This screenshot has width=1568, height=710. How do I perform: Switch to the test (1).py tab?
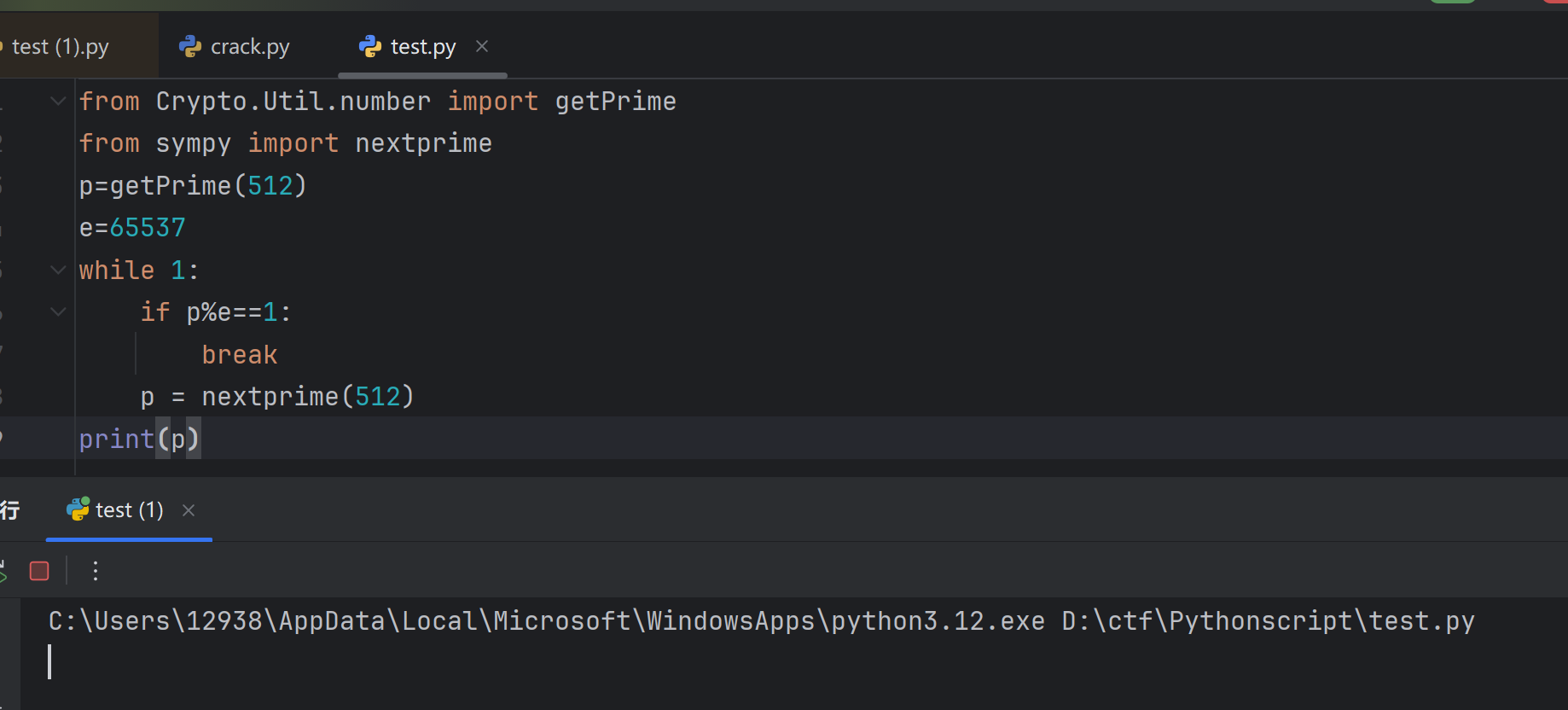[x=60, y=47]
